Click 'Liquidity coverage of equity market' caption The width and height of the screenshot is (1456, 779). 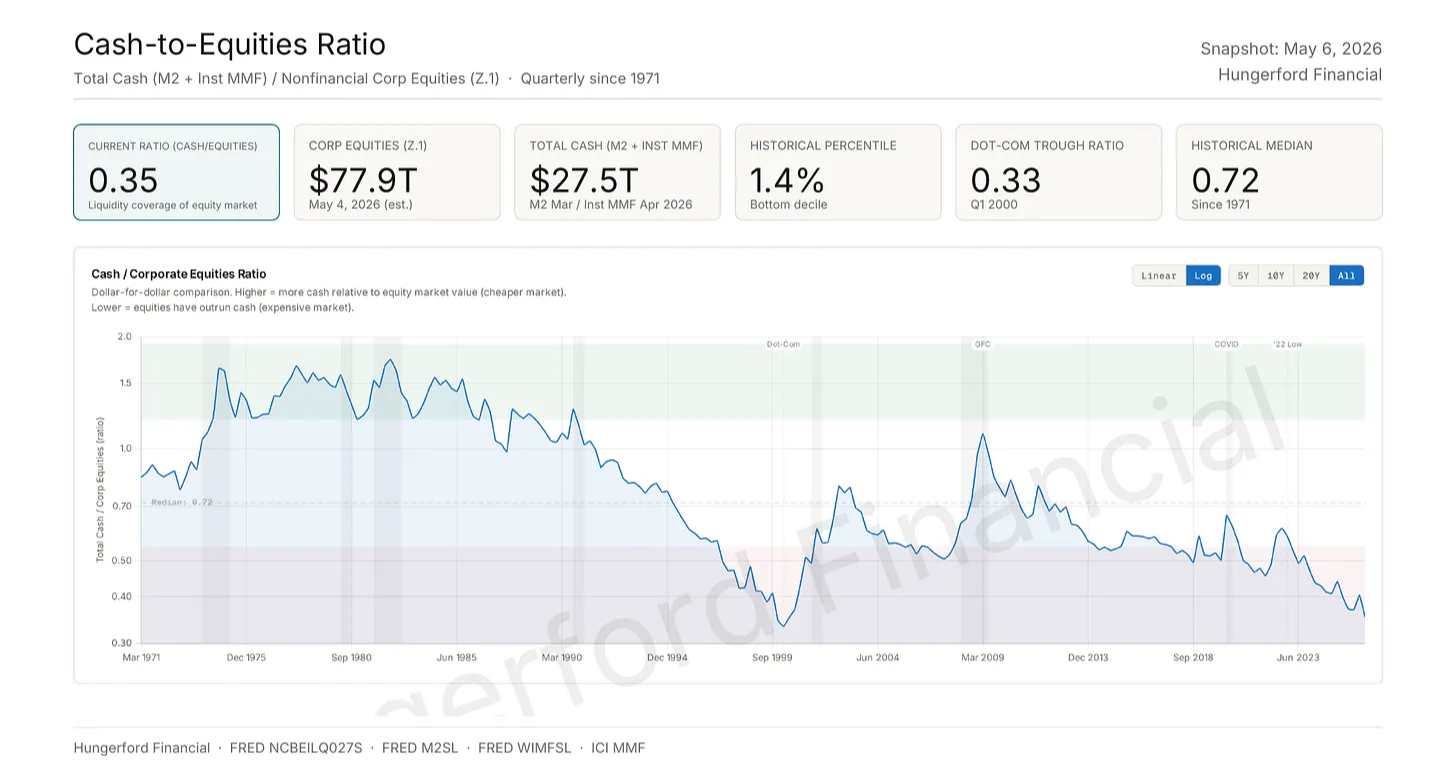(173, 205)
